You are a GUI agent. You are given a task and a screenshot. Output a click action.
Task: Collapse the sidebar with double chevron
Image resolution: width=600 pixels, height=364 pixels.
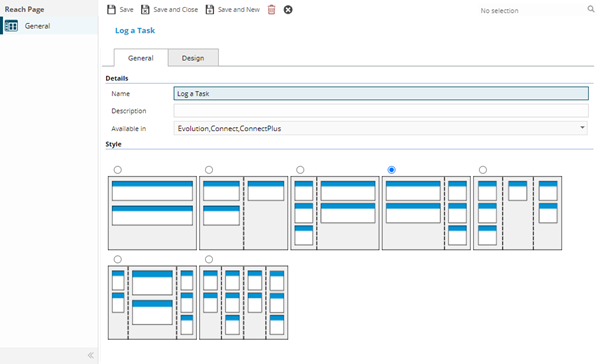(x=91, y=355)
